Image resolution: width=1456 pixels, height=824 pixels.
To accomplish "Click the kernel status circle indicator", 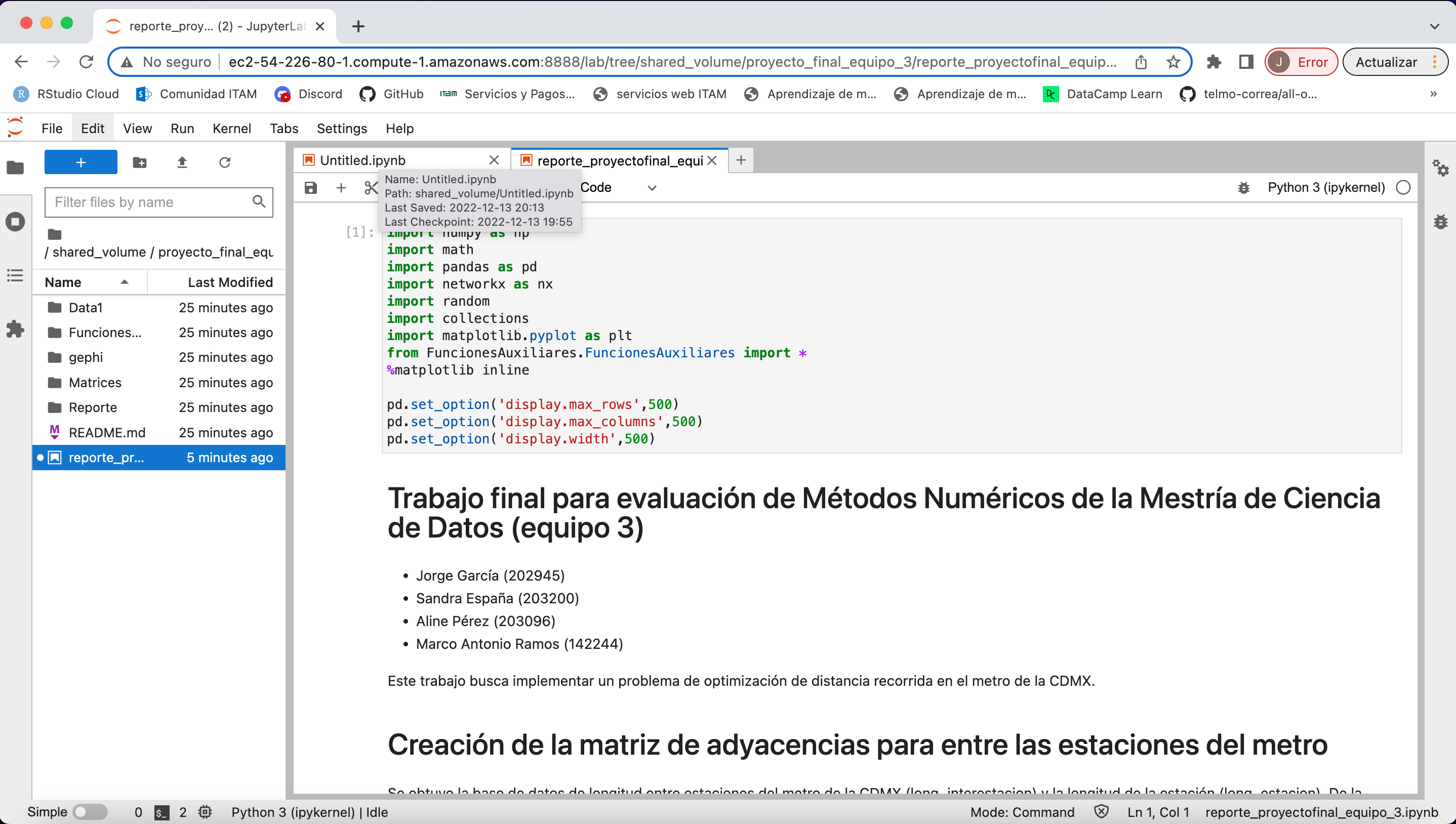I will click(x=1404, y=187).
